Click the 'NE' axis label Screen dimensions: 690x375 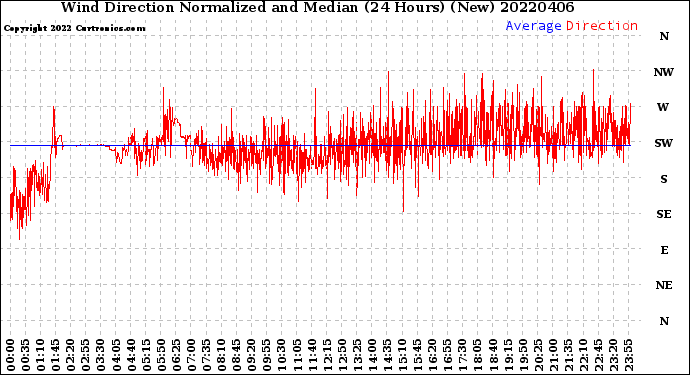664,285
